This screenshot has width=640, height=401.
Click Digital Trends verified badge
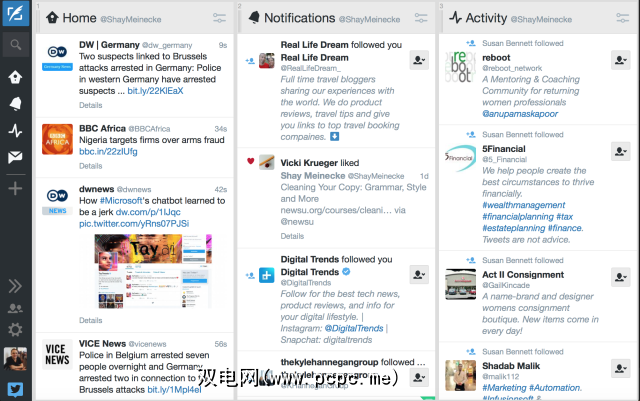coord(346,272)
